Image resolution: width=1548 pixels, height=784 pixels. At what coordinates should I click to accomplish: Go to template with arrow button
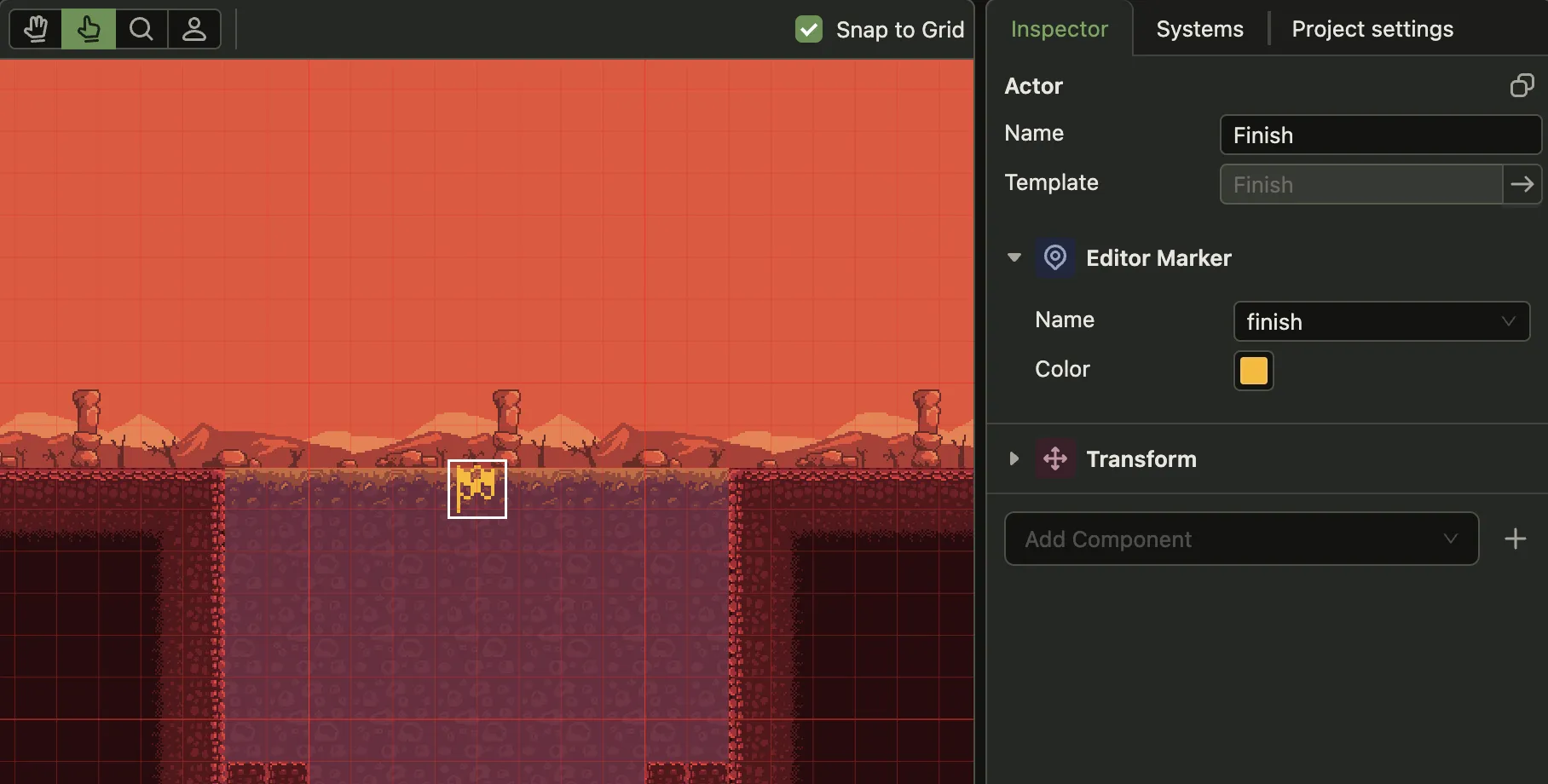pos(1522,184)
